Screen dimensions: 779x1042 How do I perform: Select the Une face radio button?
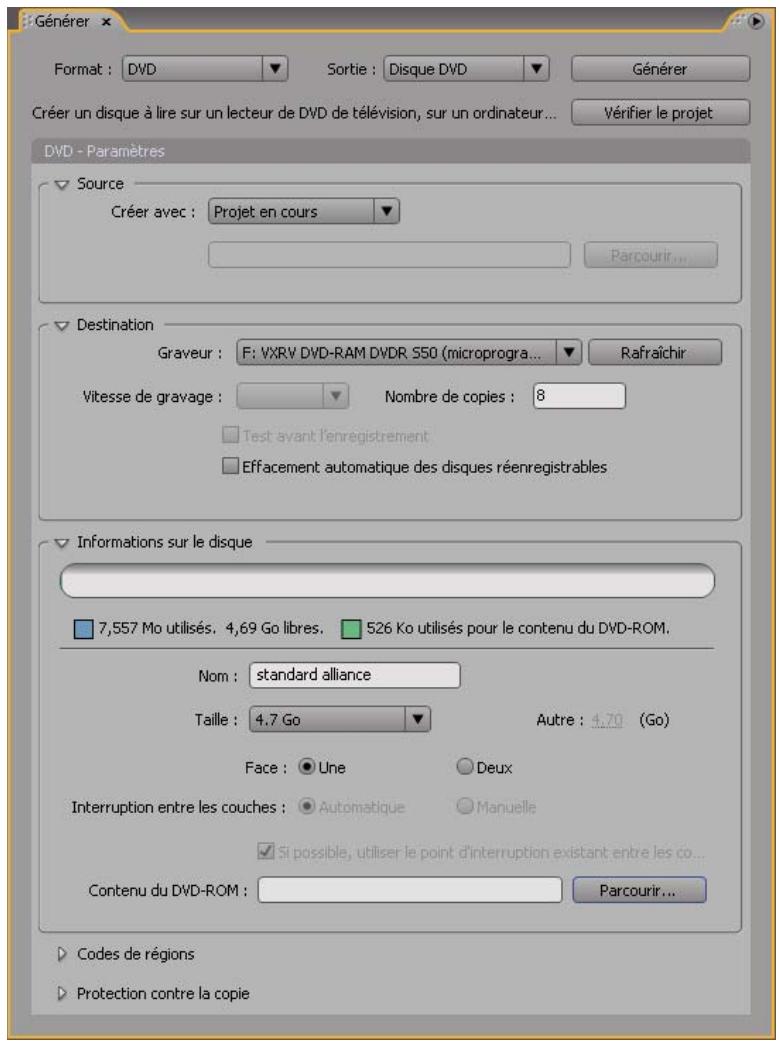pyautogui.click(x=306, y=768)
